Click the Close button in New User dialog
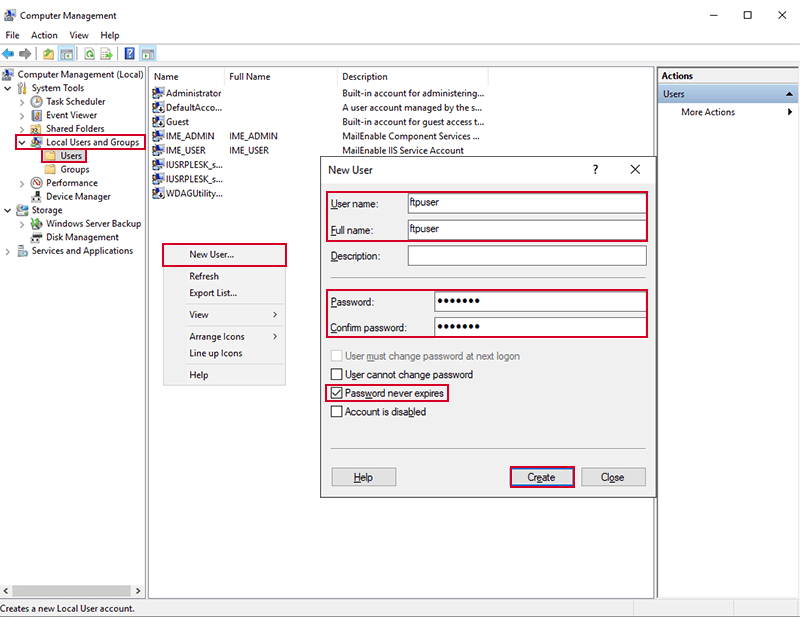The height and width of the screenshot is (617, 800). click(613, 477)
